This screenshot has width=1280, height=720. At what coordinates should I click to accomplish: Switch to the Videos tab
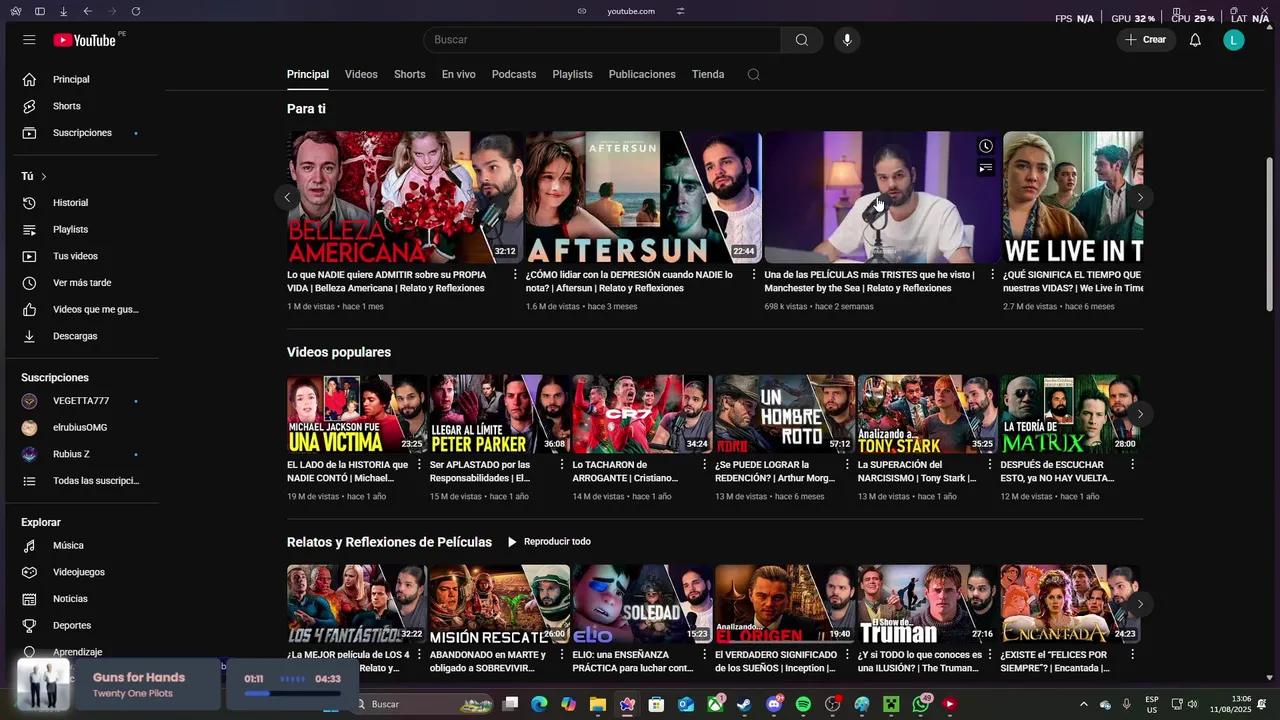361,74
